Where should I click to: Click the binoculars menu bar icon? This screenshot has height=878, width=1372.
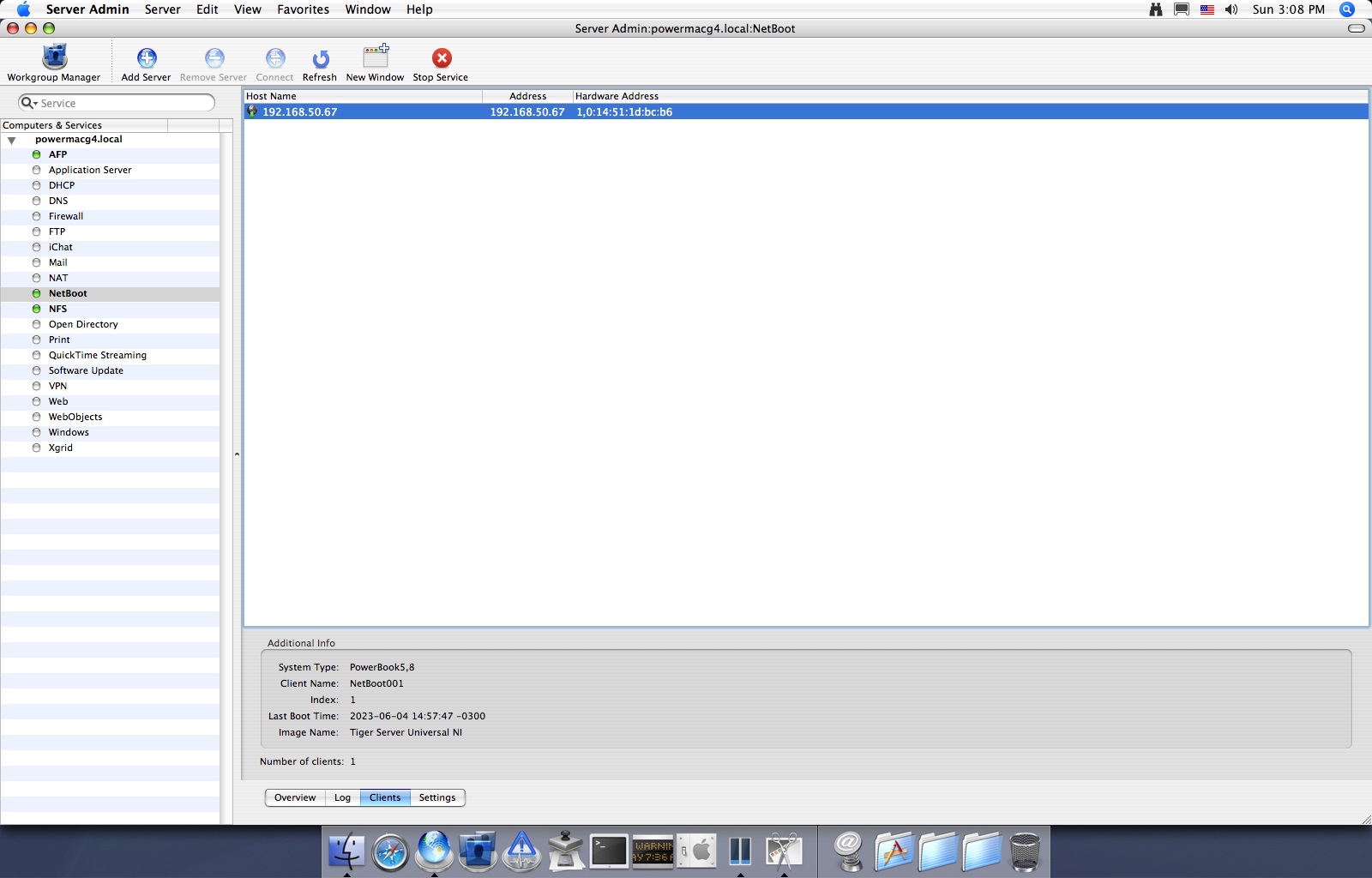1156,9
